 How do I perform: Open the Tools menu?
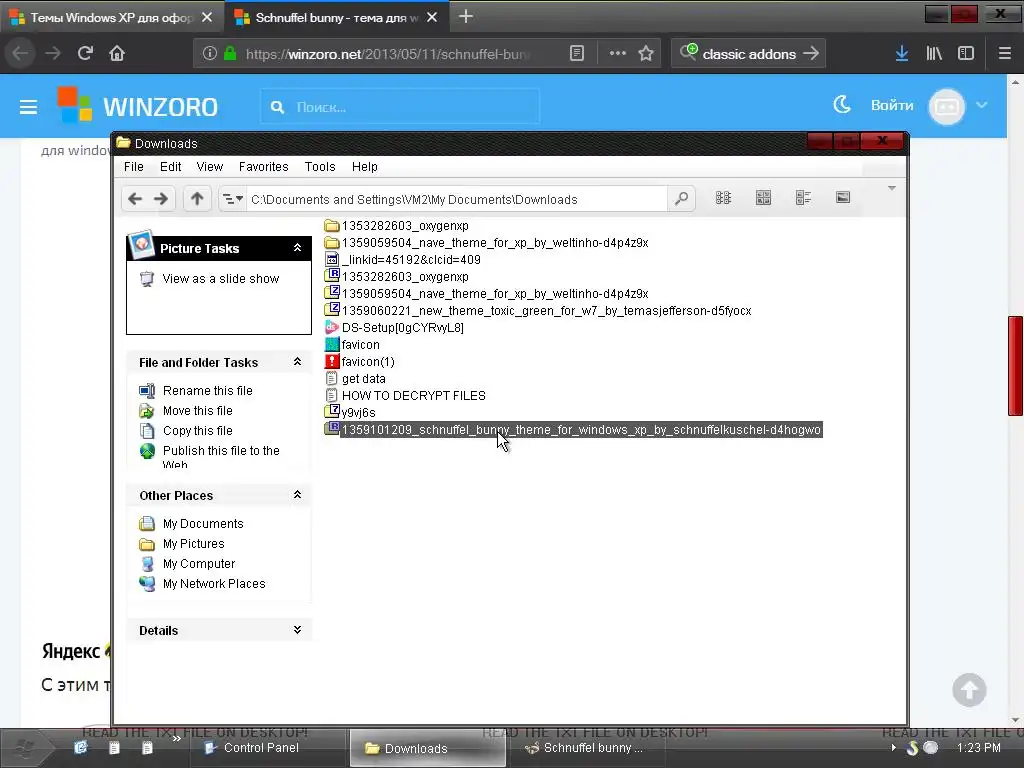(x=320, y=167)
